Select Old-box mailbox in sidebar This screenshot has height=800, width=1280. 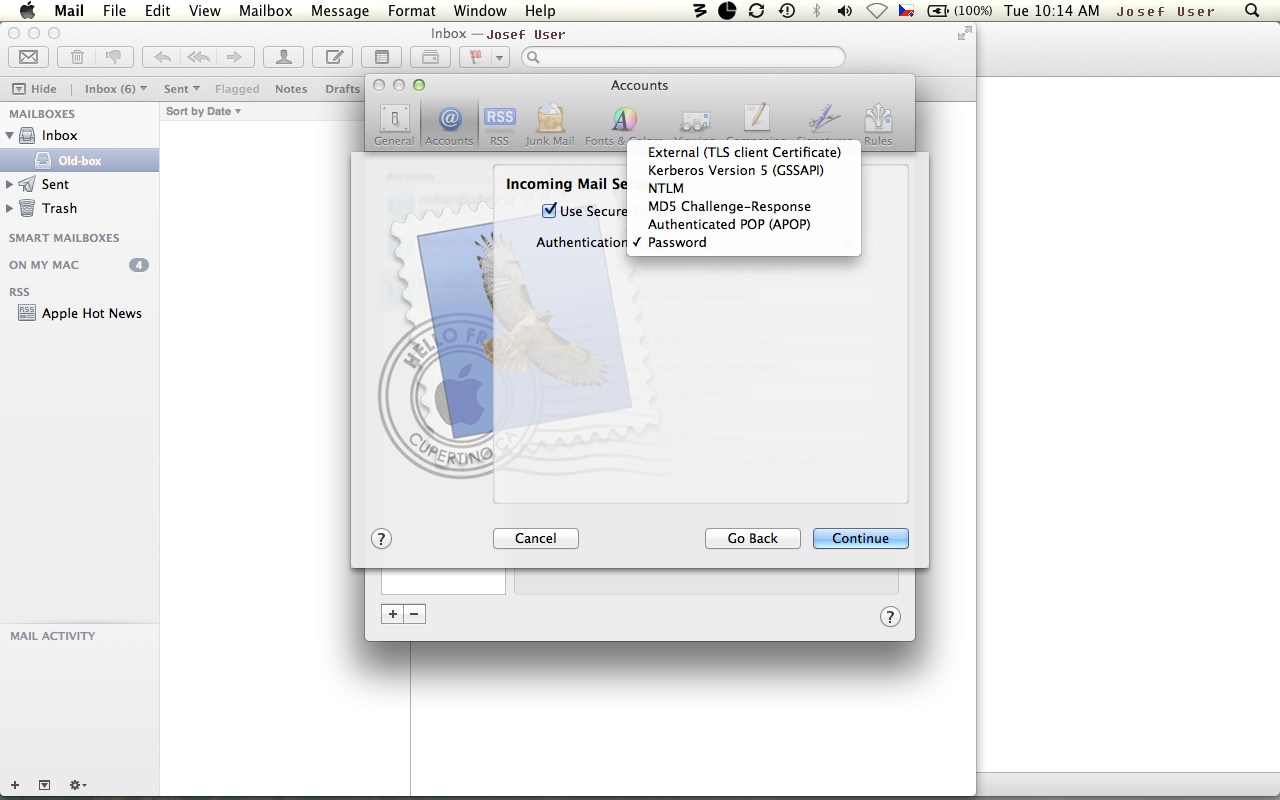pyautogui.click(x=79, y=160)
